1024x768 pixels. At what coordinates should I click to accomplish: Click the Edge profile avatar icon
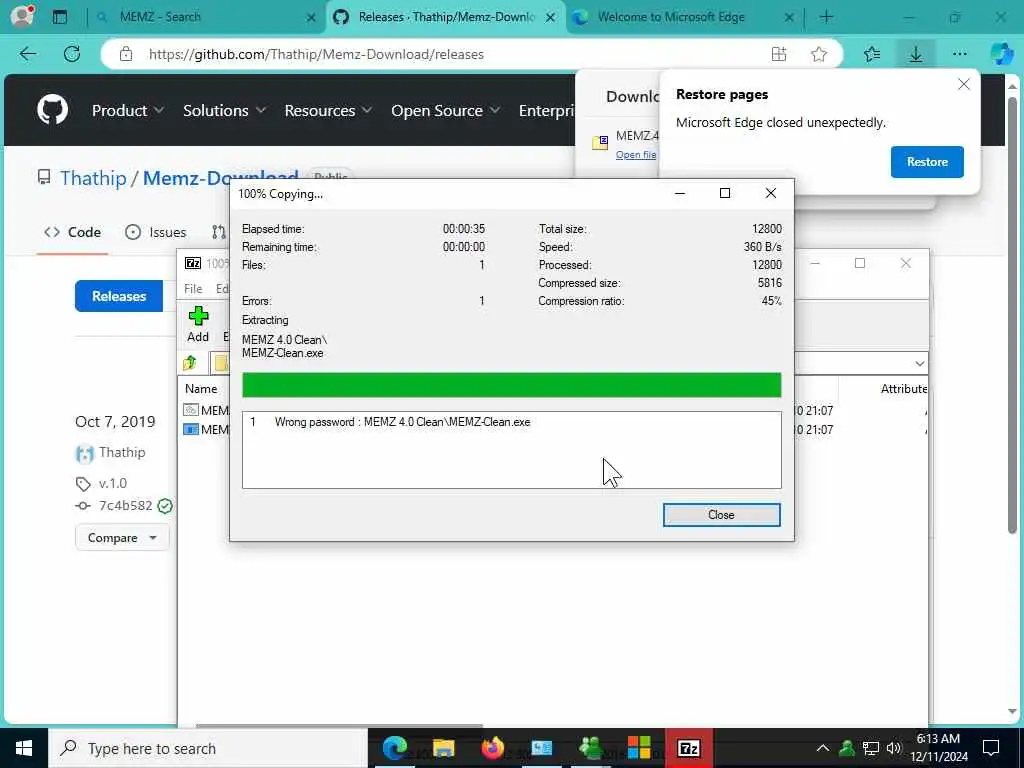(x=23, y=16)
